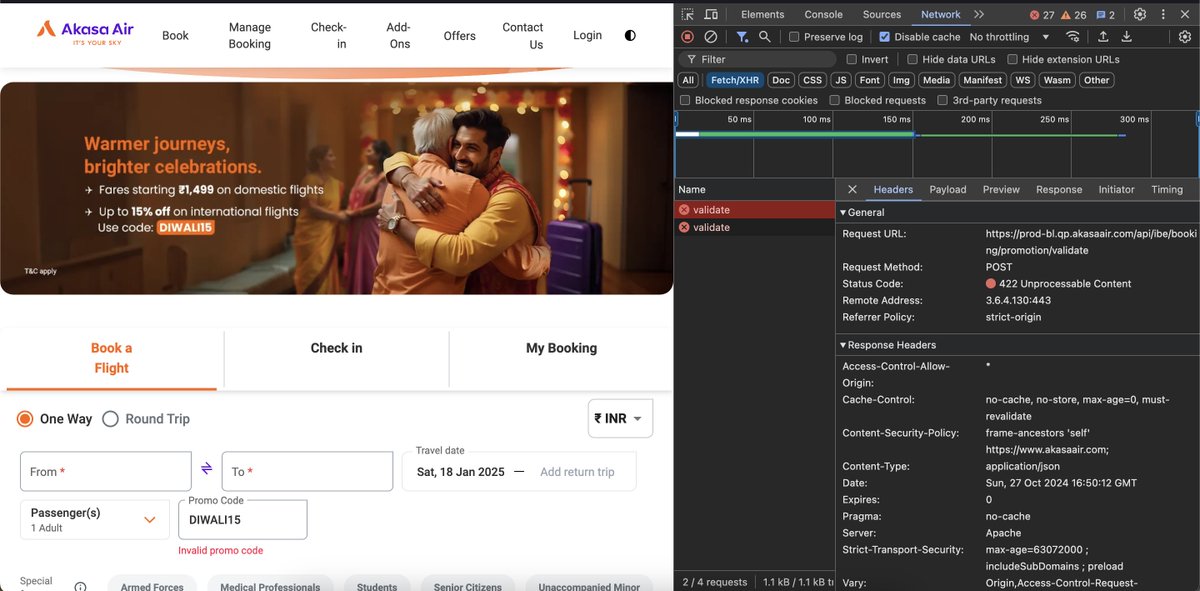Image resolution: width=1200 pixels, height=591 pixels.
Task: Uncheck Disable cache checkbox
Action: click(884, 37)
